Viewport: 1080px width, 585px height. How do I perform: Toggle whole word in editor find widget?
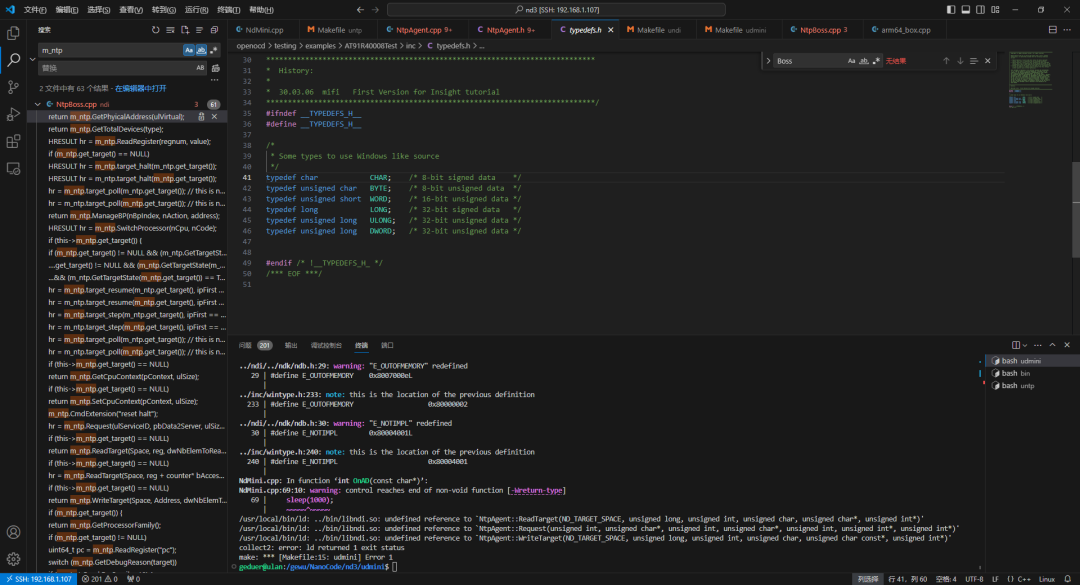(x=864, y=61)
